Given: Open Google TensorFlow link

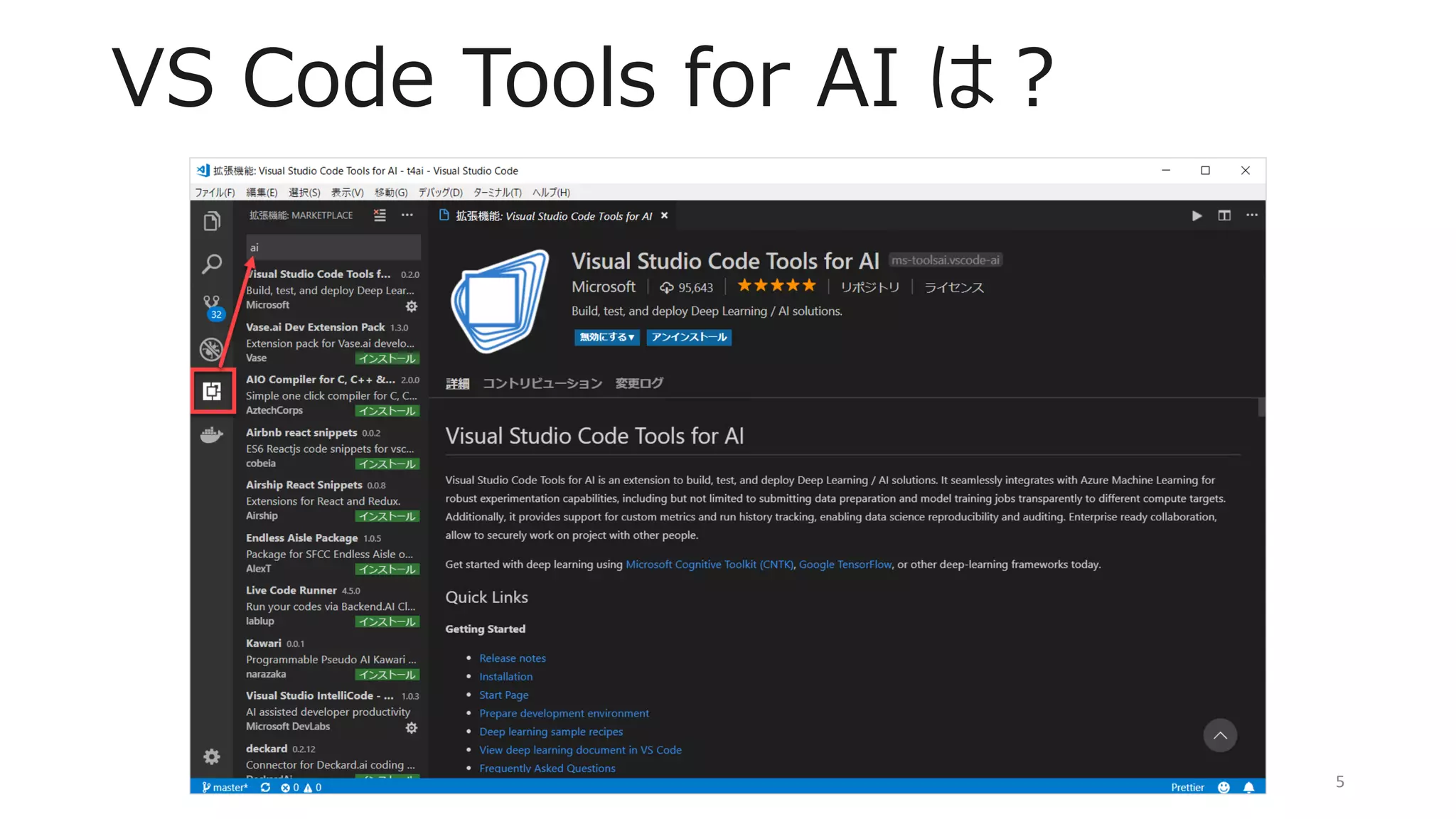Looking at the screenshot, I should 845,564.
